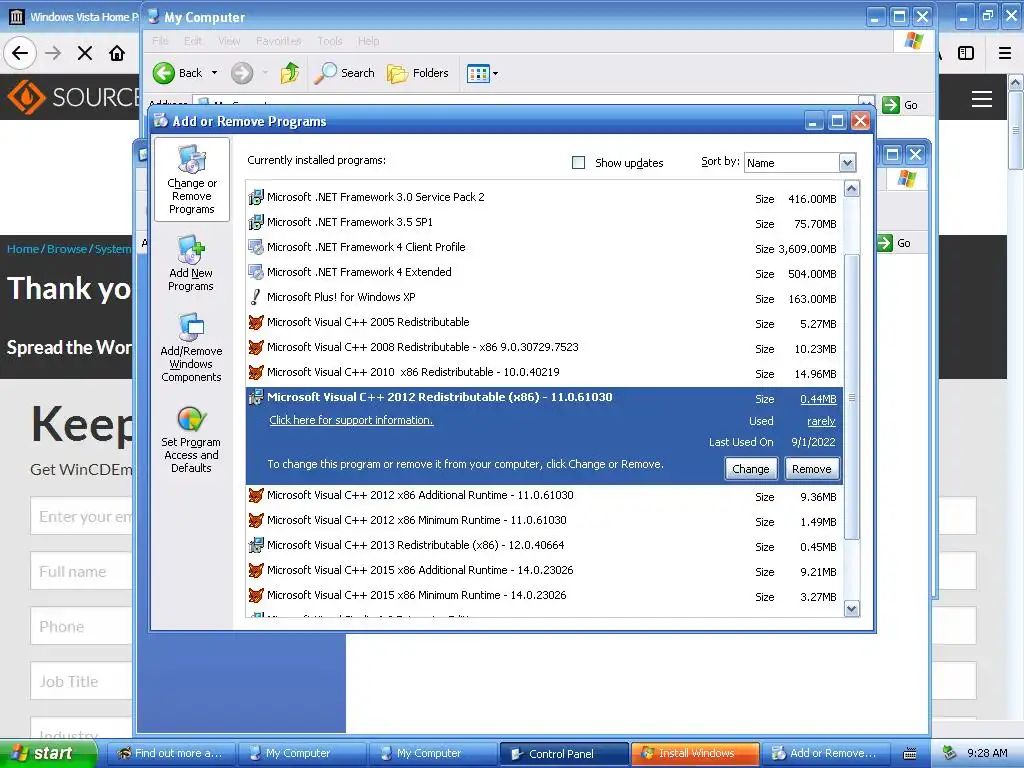The height and width of the screenshot is (768, 1024).
Task: Select Visual C++ 2008 Redistributable x86 row
Action: [544, 347]
